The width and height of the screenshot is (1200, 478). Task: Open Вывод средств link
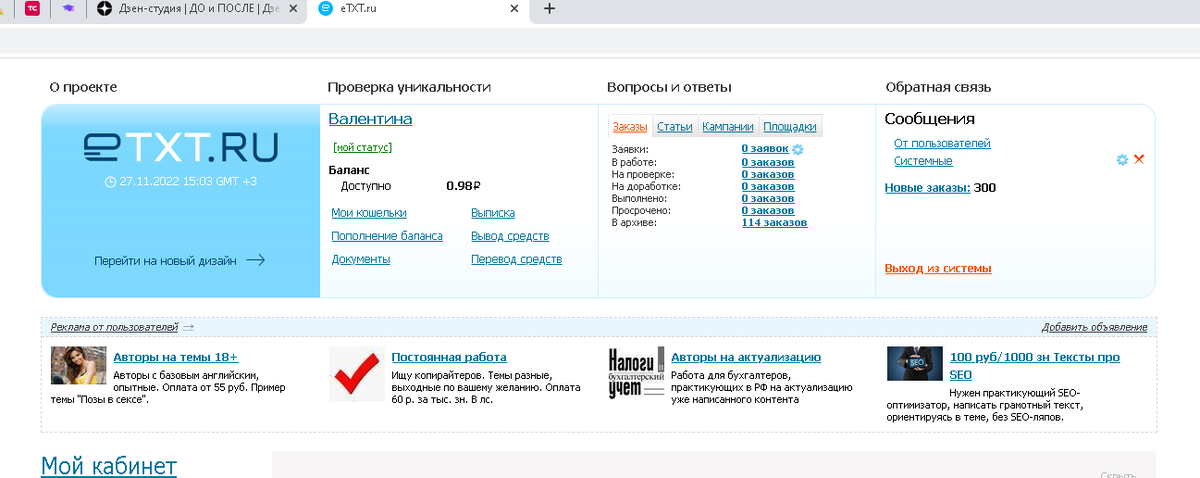click(x=510, y=236)
